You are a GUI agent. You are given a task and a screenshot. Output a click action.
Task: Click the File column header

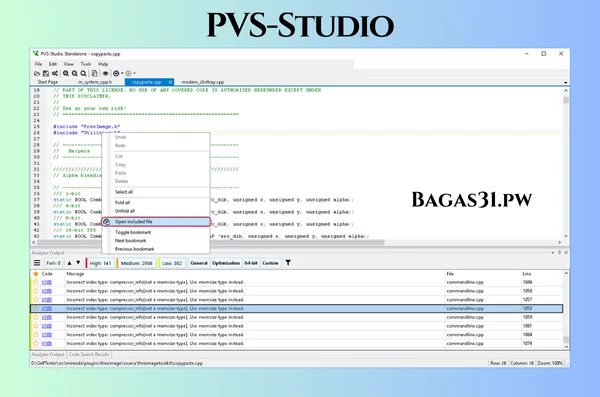coord(450,274)
